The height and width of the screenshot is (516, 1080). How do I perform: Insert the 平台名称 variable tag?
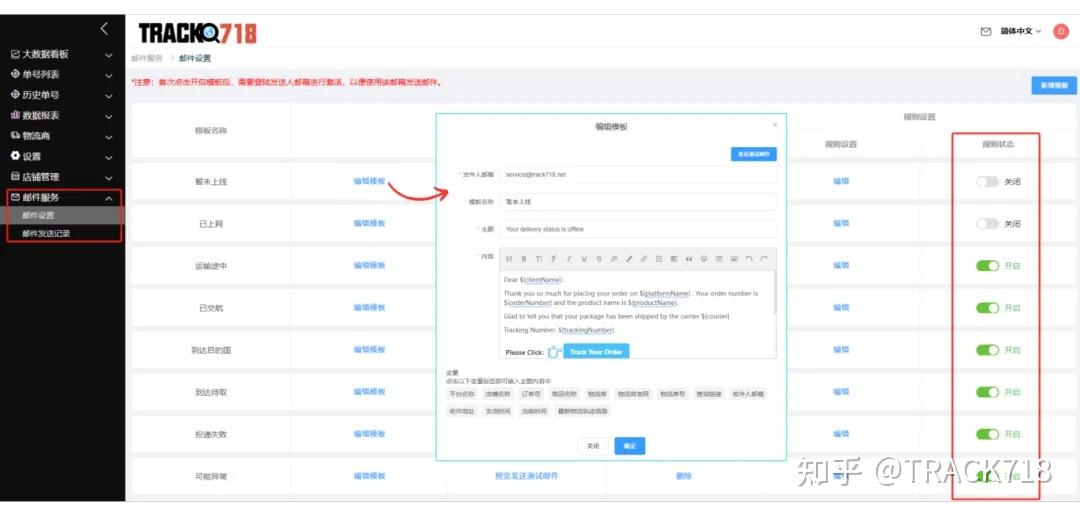(x=462, y=394)
